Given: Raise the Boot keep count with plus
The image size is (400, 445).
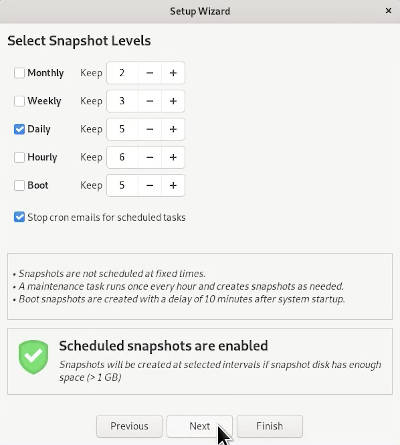Looking at the screenshot, I should pyautogui.click(x=173, y=185).
